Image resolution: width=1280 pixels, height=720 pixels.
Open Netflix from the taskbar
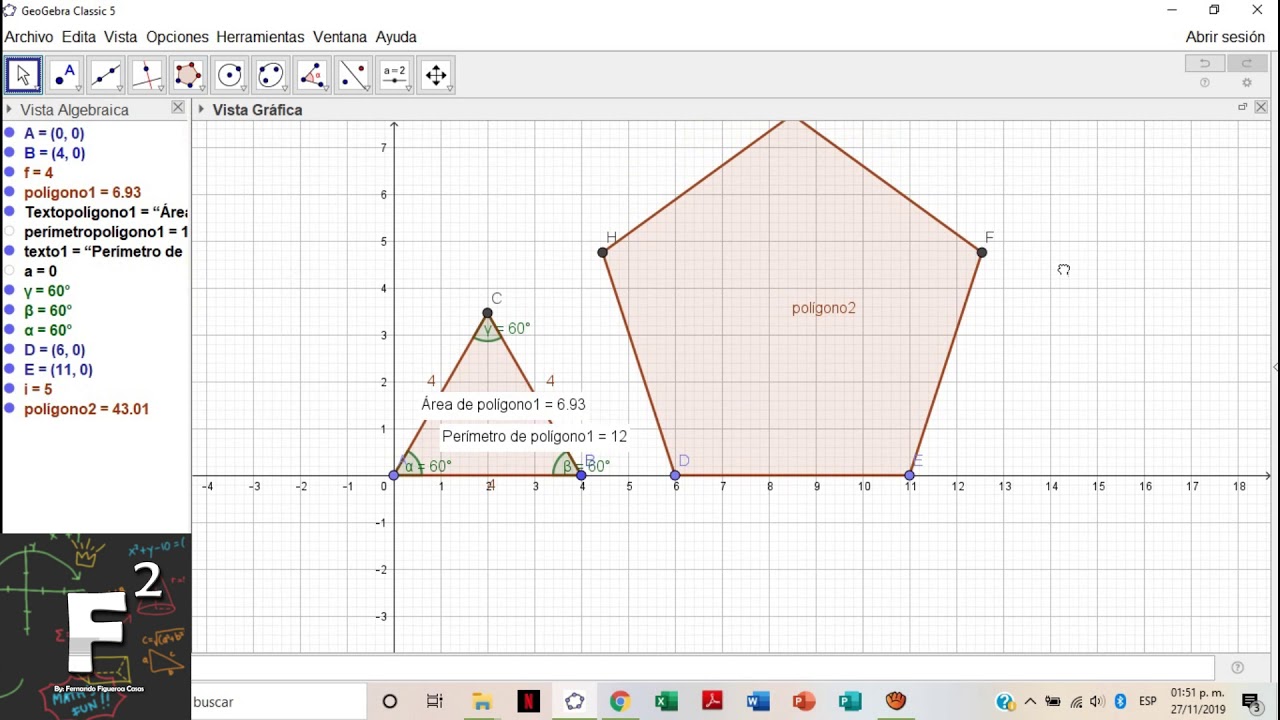(528, 702)
